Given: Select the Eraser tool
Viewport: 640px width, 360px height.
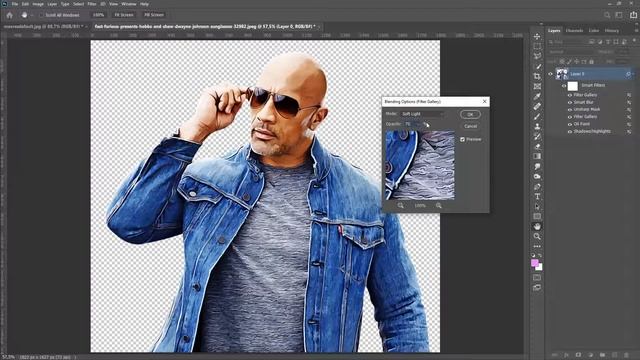Looking at the screenshot, I should (x=537, y=147).
